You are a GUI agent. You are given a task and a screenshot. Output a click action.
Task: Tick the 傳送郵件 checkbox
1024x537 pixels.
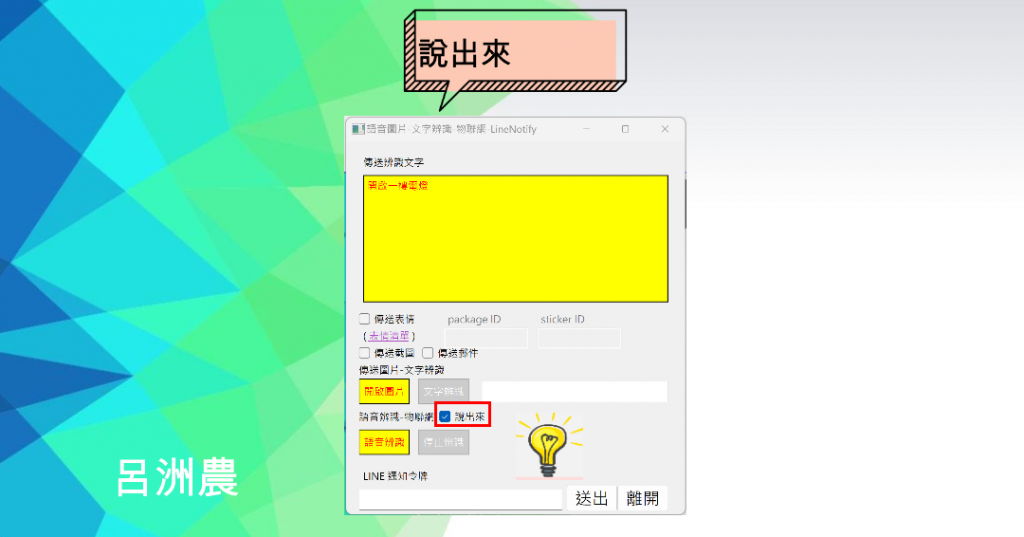click(x=428, y=353)
